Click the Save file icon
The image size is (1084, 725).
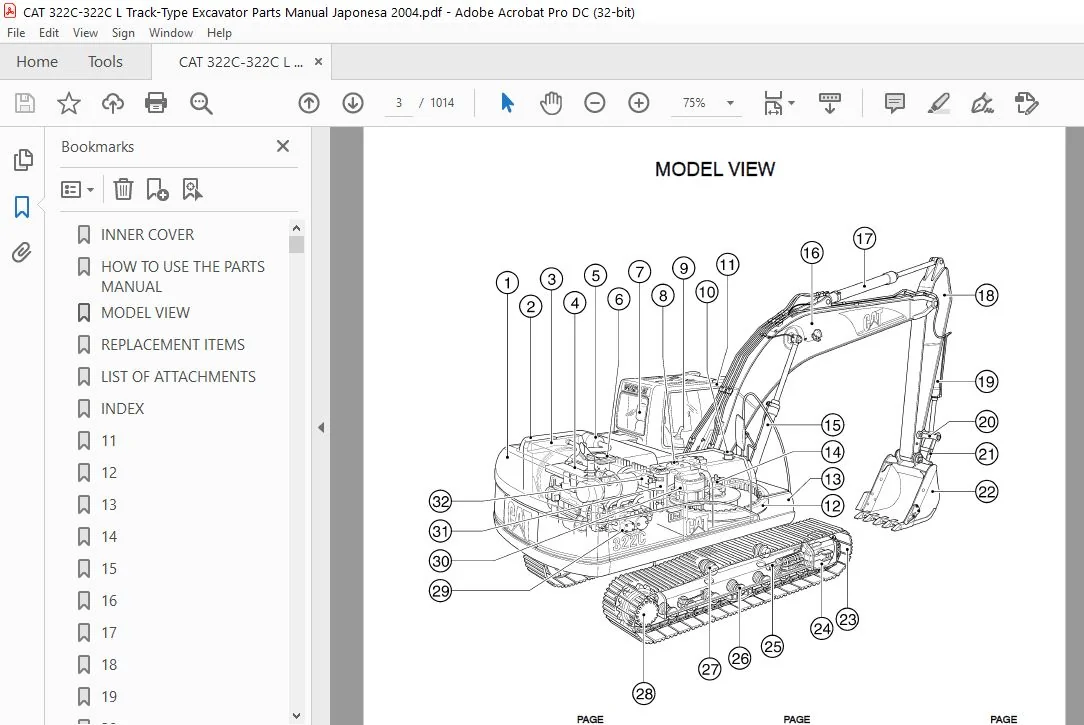click(x=25, y=103)
